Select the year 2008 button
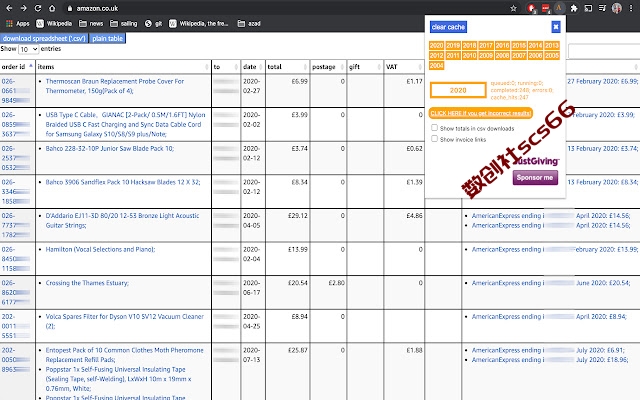This screenshot has width=640, height=400. 502,56
